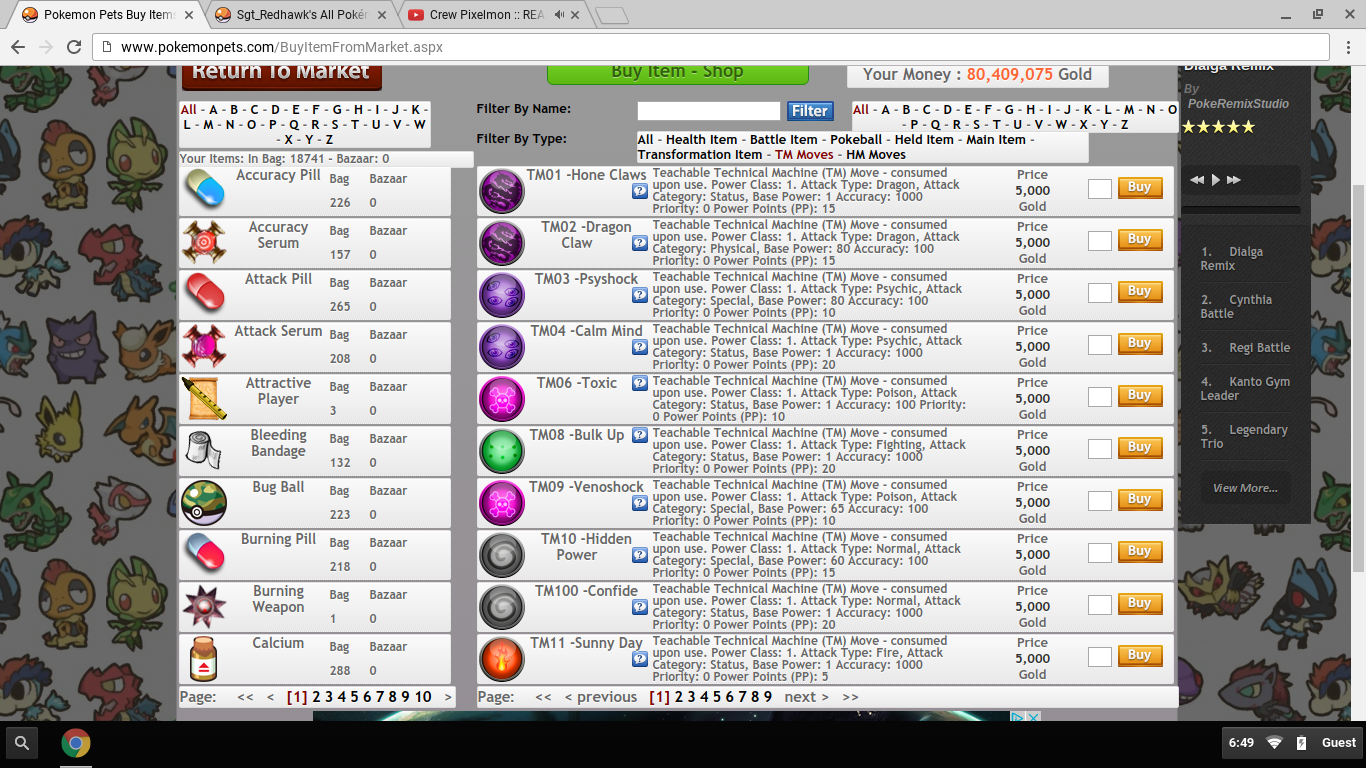1366x768 pixels.
Task: Go to next page of shop items
Action: click(806, 697)
